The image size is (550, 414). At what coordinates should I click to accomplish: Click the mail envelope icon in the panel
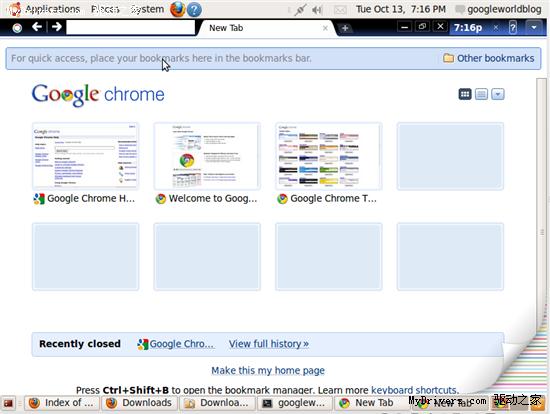[x=340, y=10]
